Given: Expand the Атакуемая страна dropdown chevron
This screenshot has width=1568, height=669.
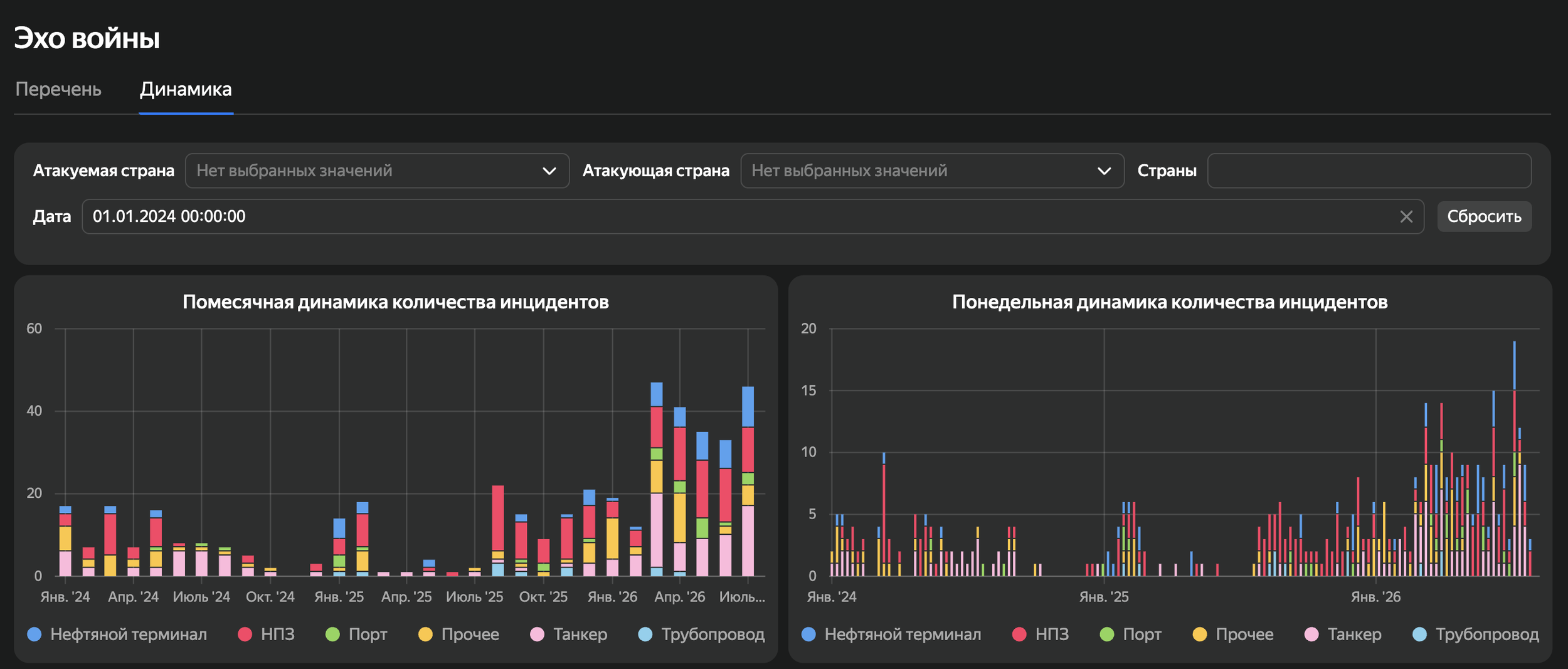Looking at the screenshot, I should (x=549, y=171).
